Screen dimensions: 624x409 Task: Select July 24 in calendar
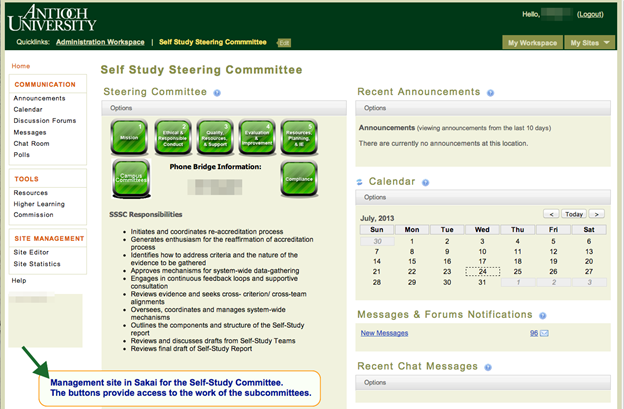[482, 272]
